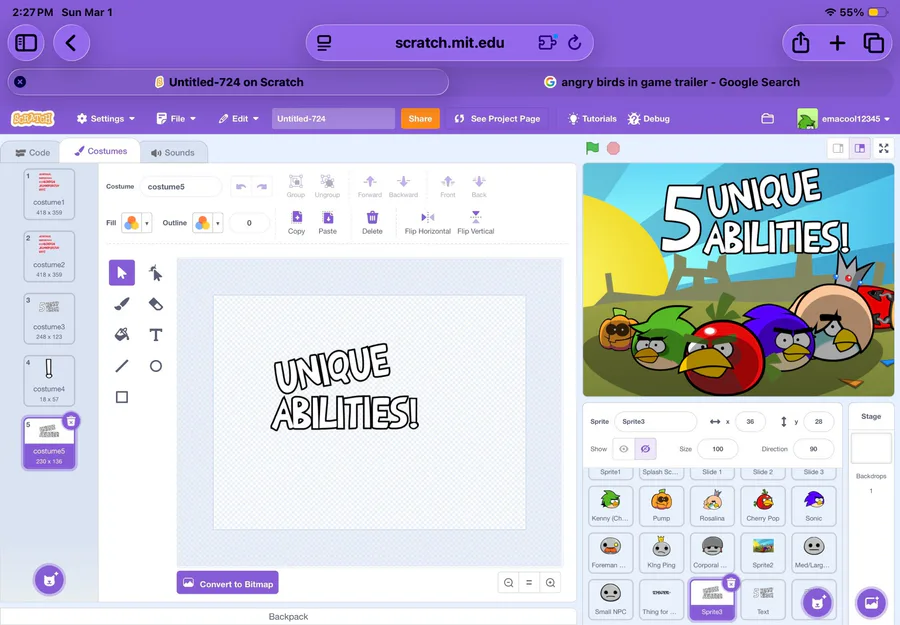The width and height of the screenshot is (900, 625).
Task: Select costume4 thumbnail
Action: (x=49, y=381)
